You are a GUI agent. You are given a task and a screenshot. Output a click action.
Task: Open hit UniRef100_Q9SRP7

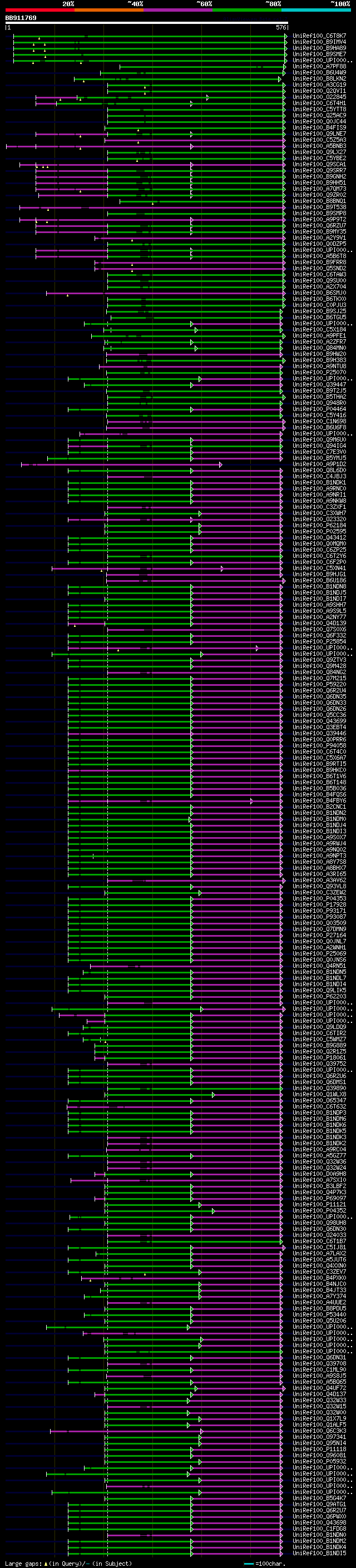coord(319,170)
